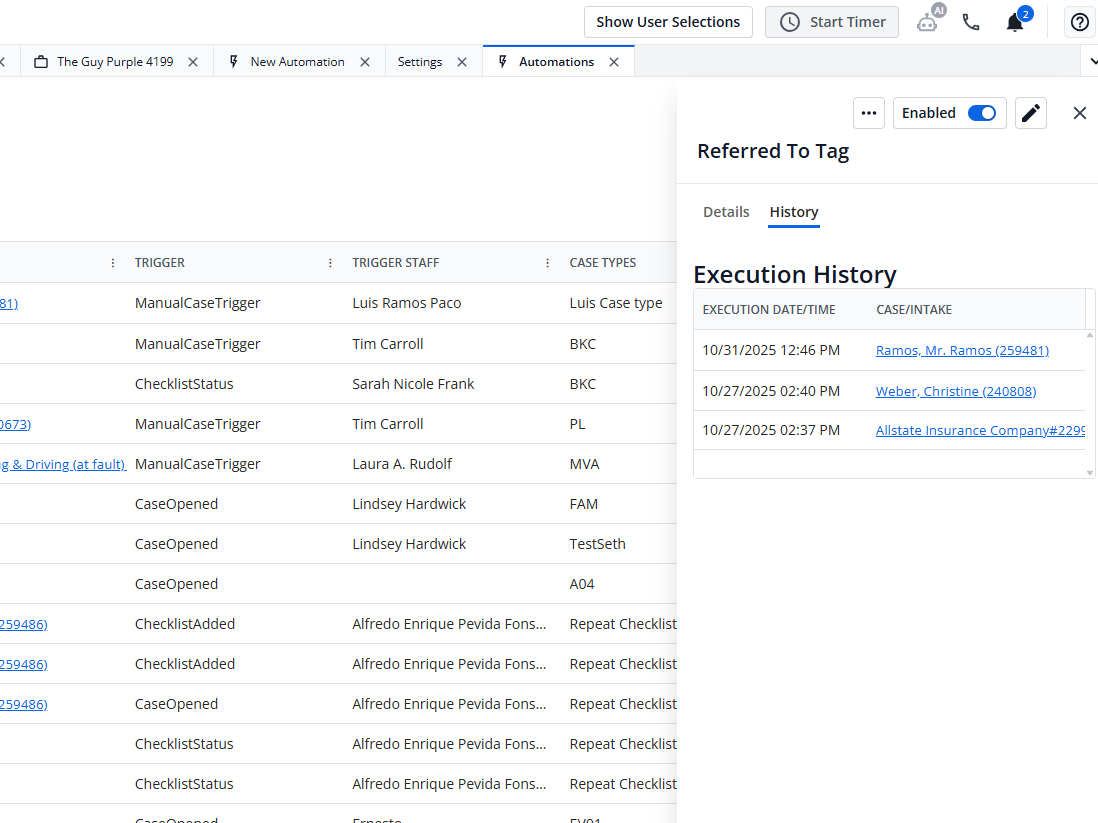
Task: Switch to the Details tab
Action: pos(726,212)
